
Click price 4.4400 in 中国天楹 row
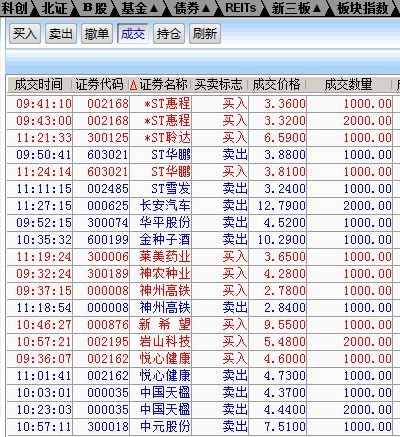pyautogui.click(x=285, y=410)
